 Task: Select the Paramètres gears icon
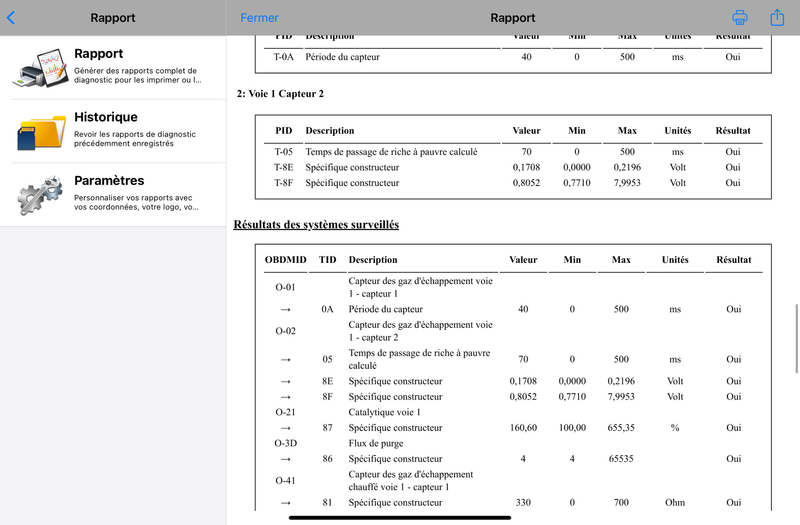(x=41, y=194)
